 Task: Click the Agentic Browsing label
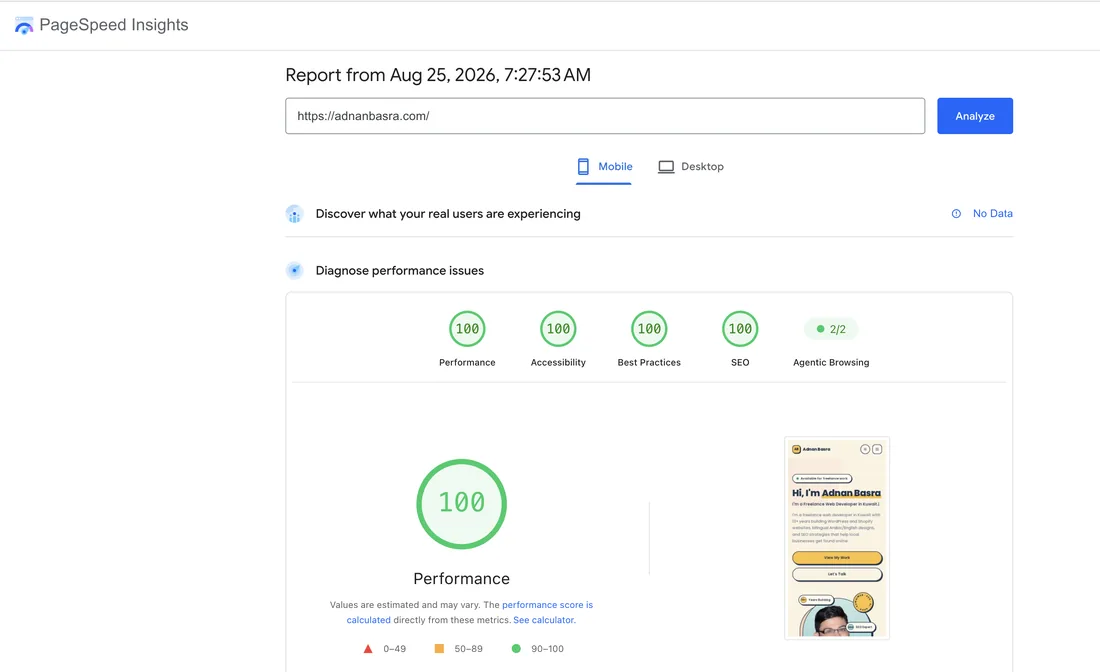click(x=831, y=363)
